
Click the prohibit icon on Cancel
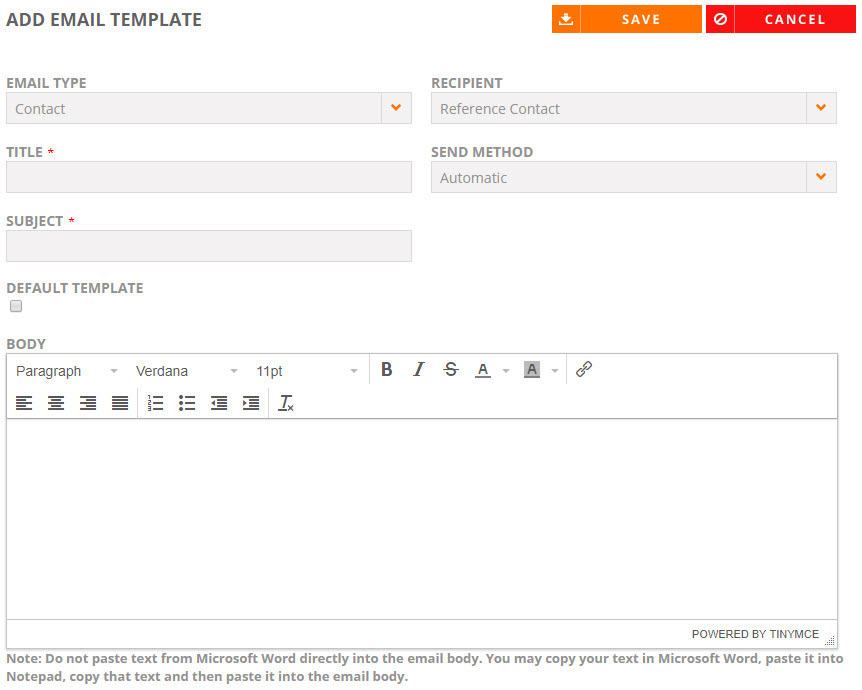[720, 19]
